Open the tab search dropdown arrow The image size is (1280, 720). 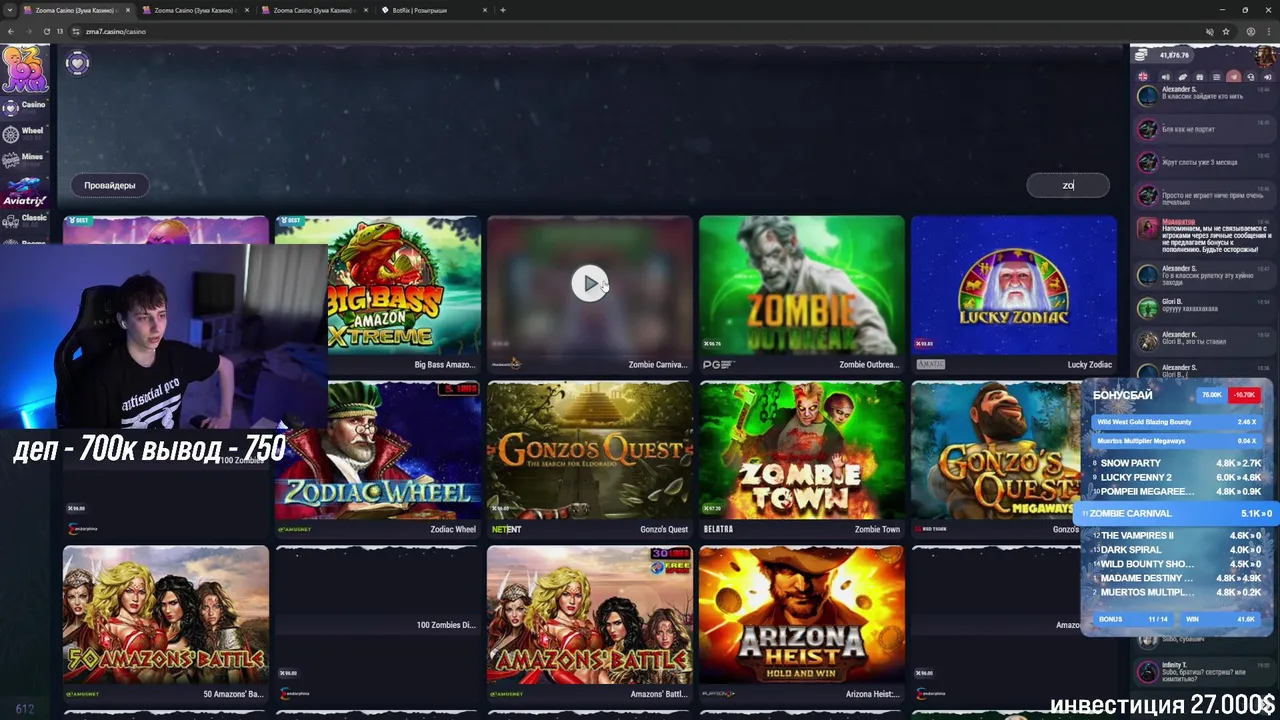point(10,10)
